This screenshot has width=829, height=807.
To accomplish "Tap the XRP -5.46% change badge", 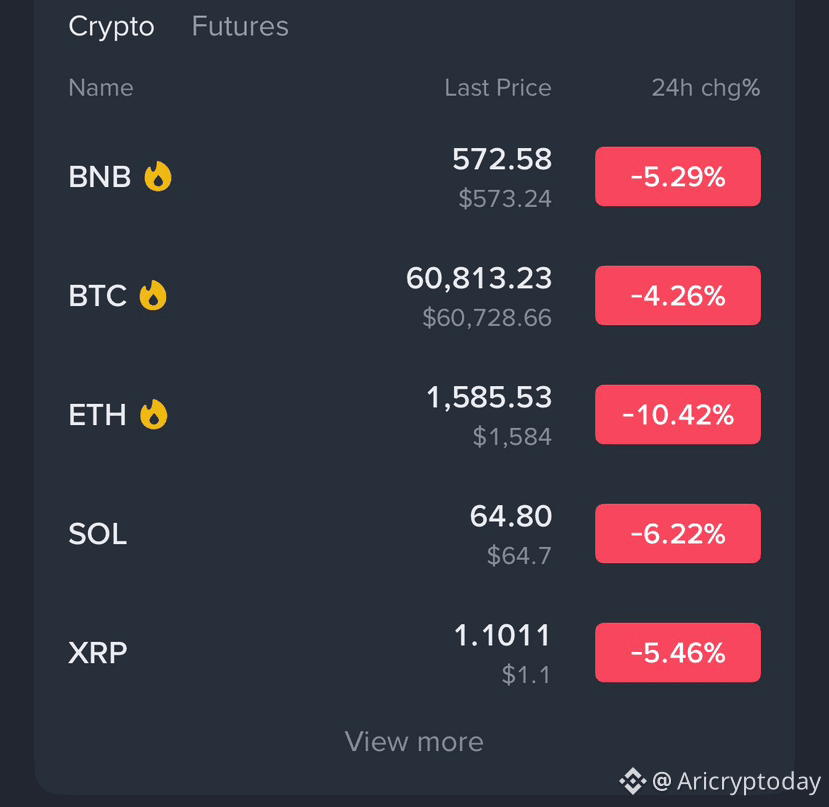I will click(x=678, y=653).
